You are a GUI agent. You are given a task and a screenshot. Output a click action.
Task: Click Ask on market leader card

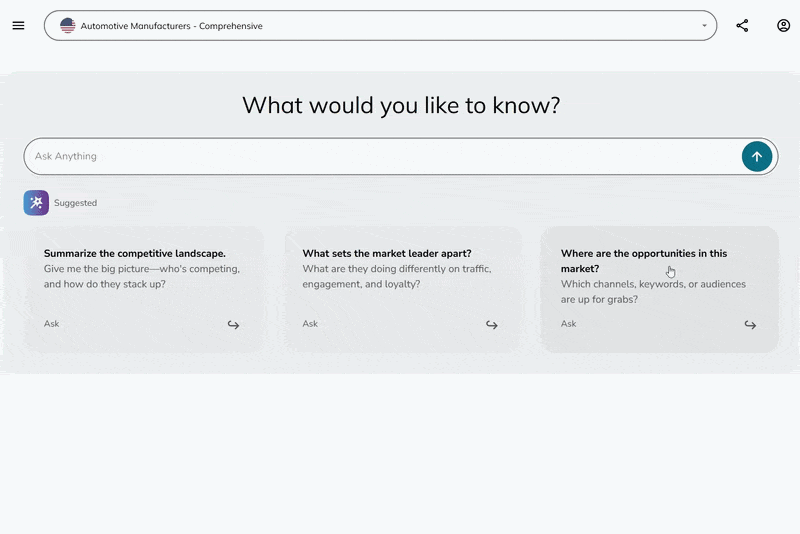310,324
